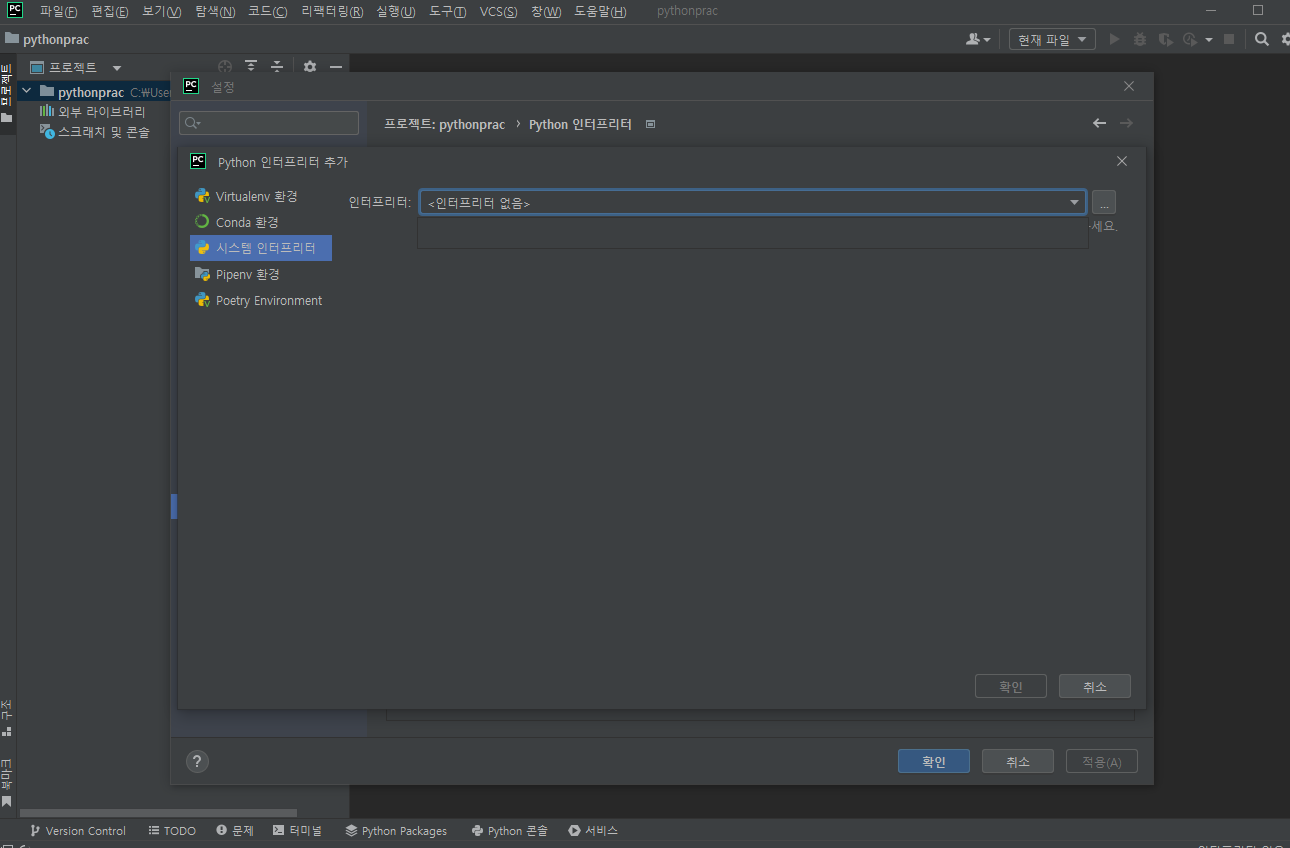Open the 창(W) menu

(x=546, y=11)
